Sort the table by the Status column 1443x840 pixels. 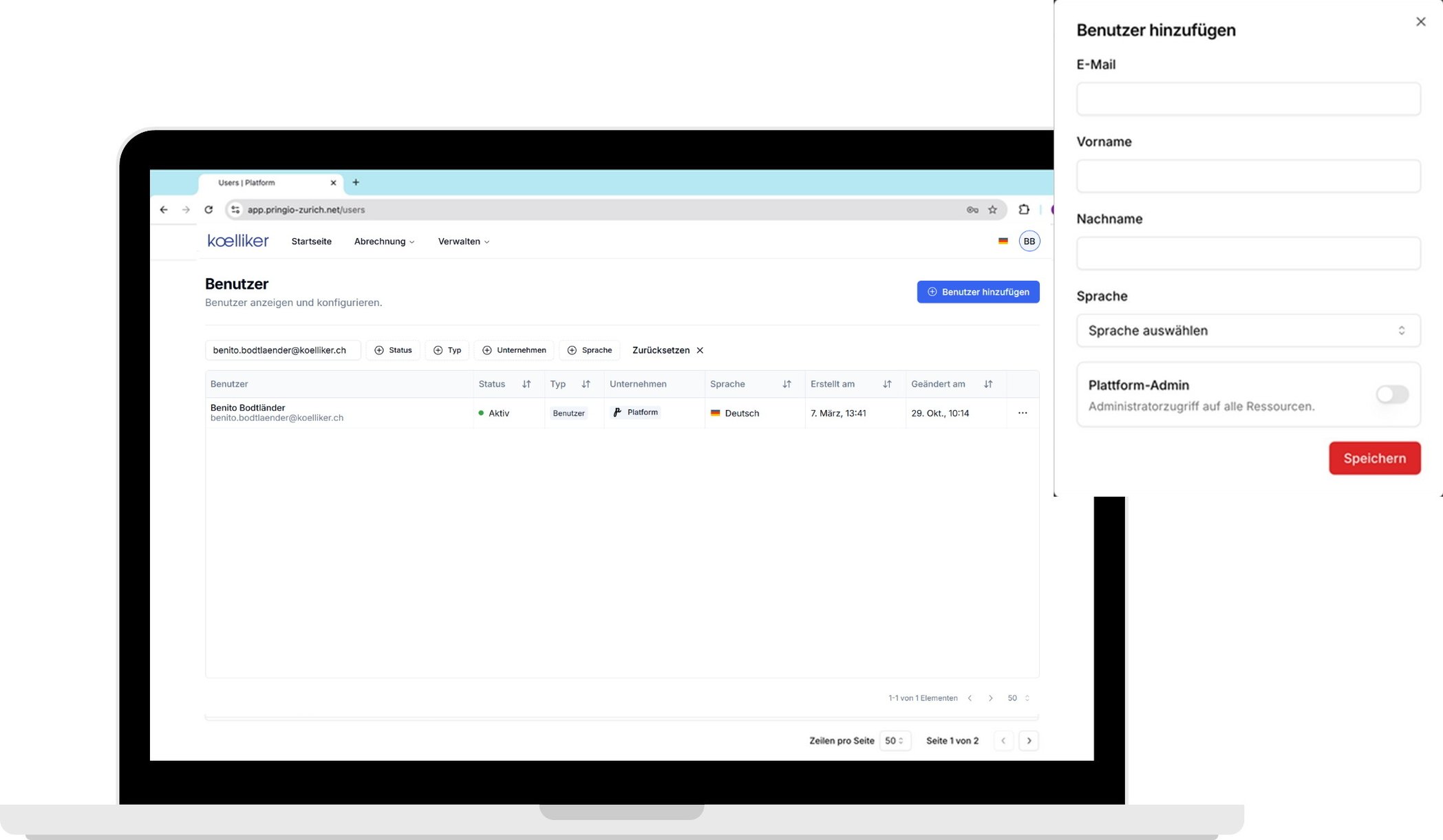(x=526, y=384)
